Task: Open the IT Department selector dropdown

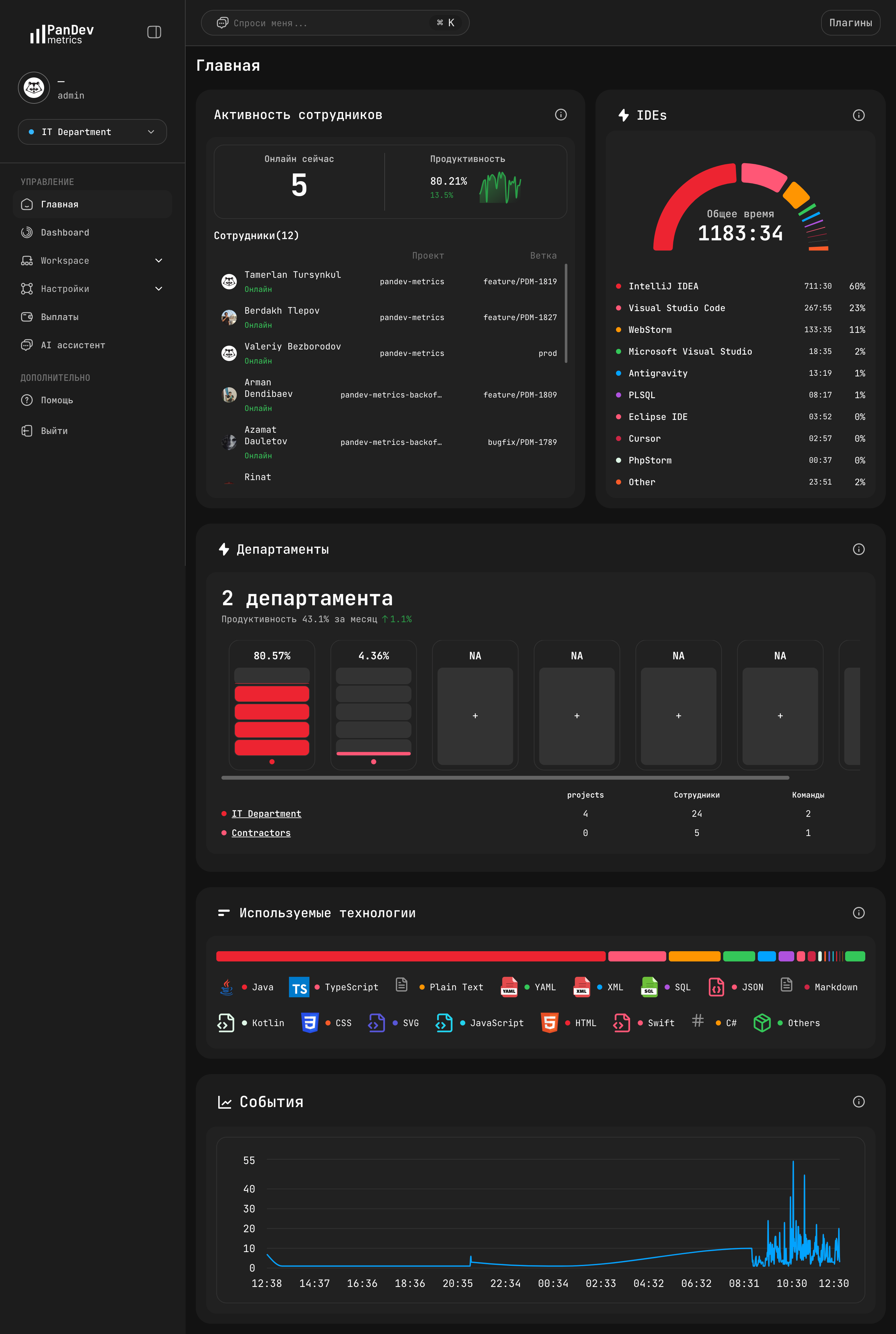Action: tap(92, 132)
